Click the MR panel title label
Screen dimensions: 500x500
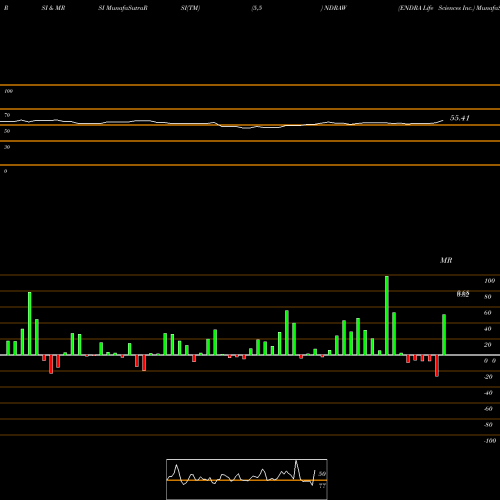click(446, 260)
